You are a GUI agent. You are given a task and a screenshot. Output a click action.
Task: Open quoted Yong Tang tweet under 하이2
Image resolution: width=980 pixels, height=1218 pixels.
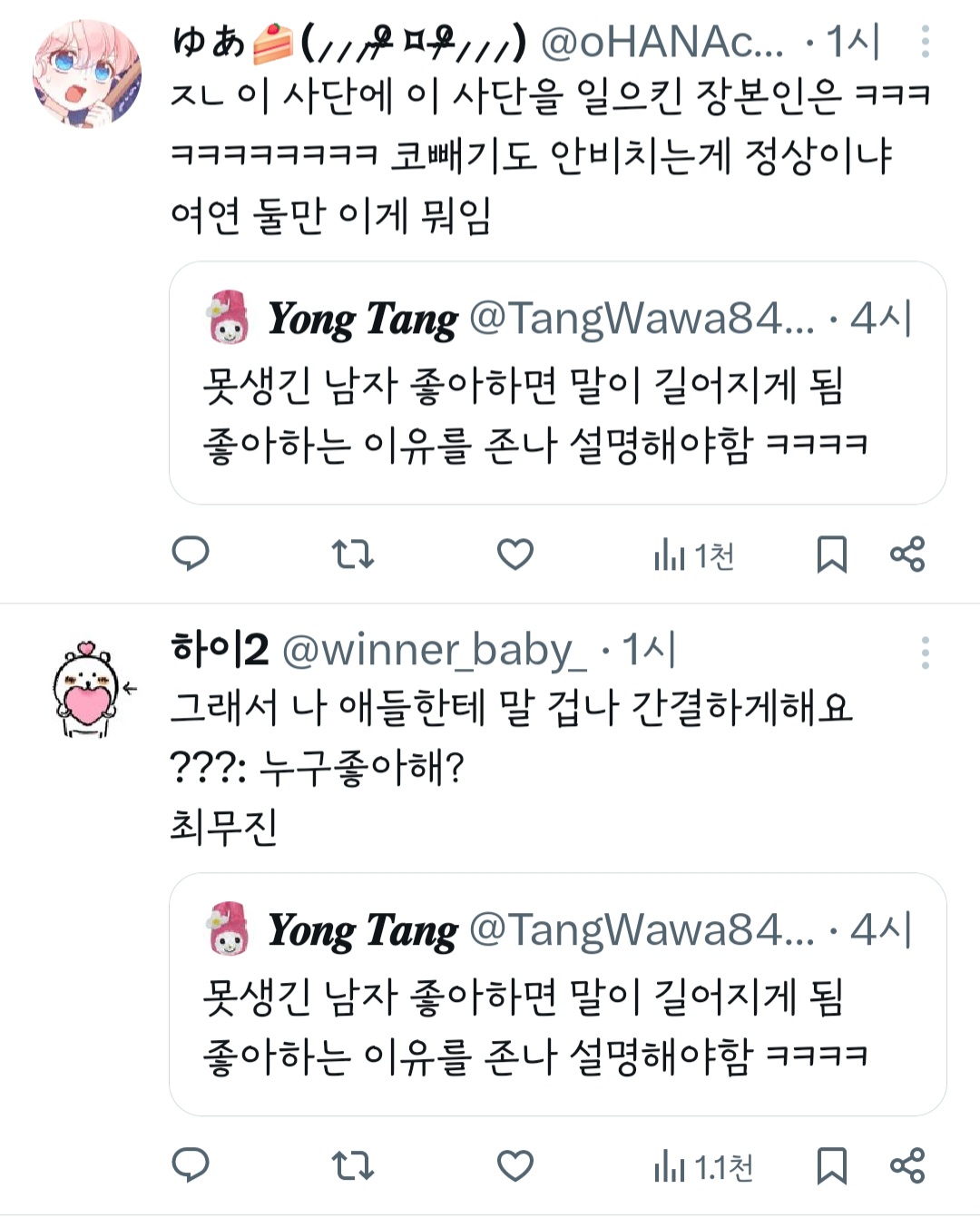(557, 995)
